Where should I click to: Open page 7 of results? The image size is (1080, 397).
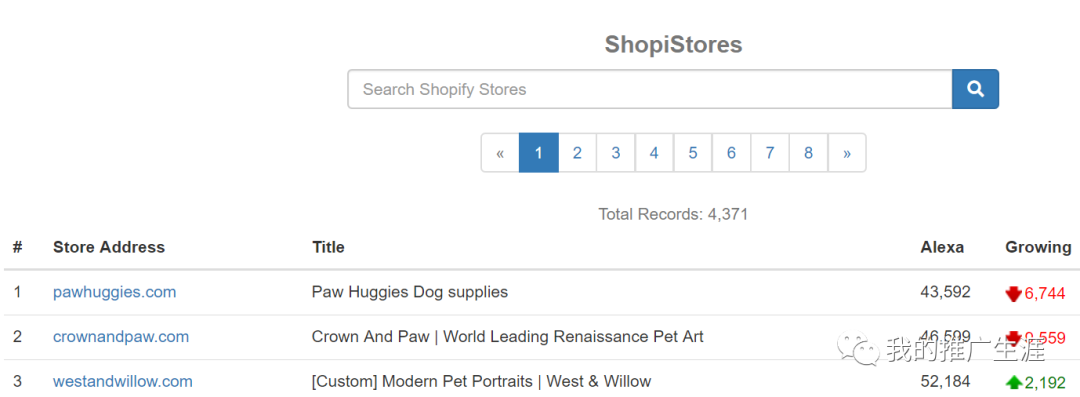coord(770,153)
